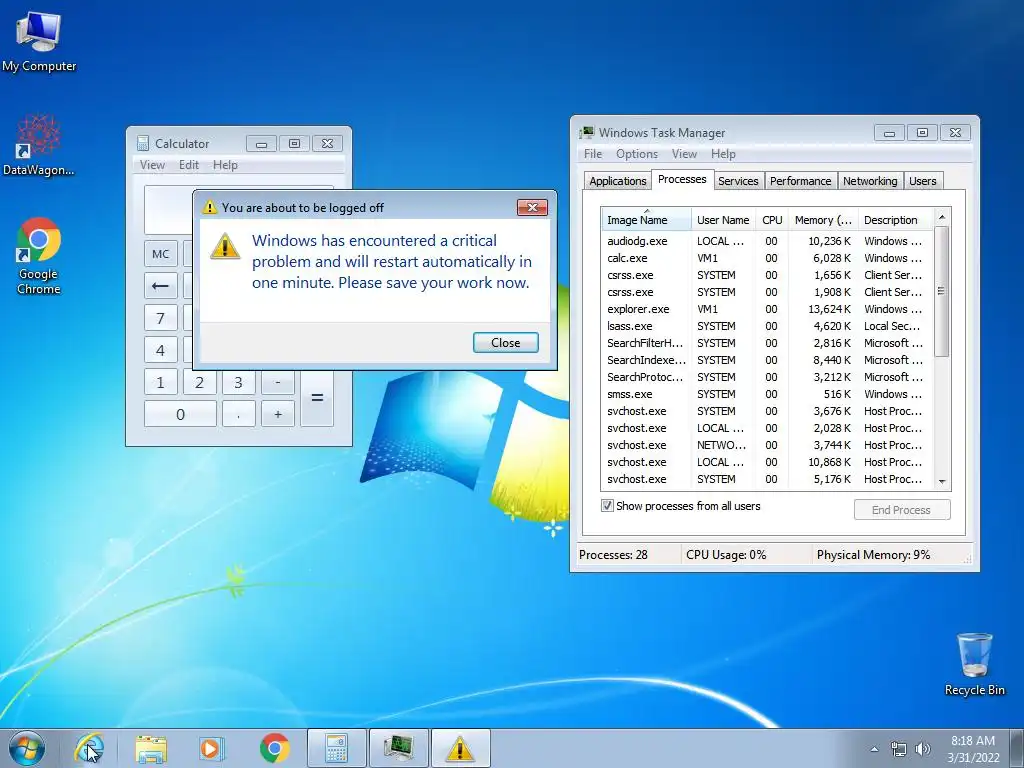Click calculator plus key

coord(278,414)
